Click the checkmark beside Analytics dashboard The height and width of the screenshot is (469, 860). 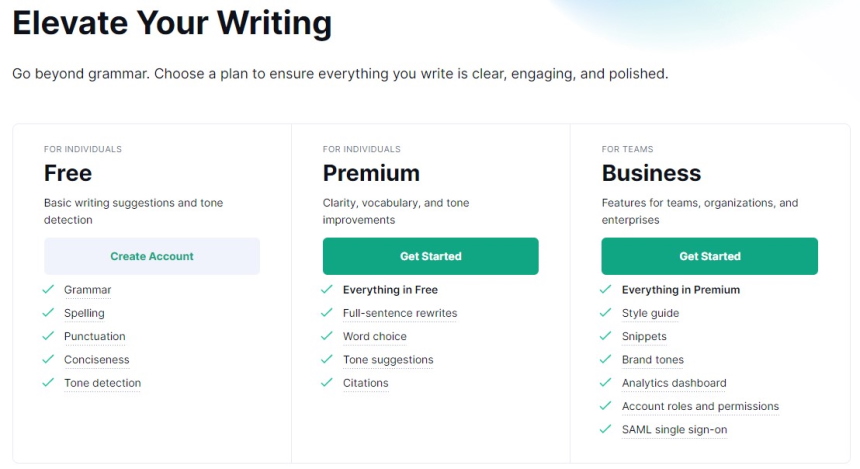(x=606, y=382)
